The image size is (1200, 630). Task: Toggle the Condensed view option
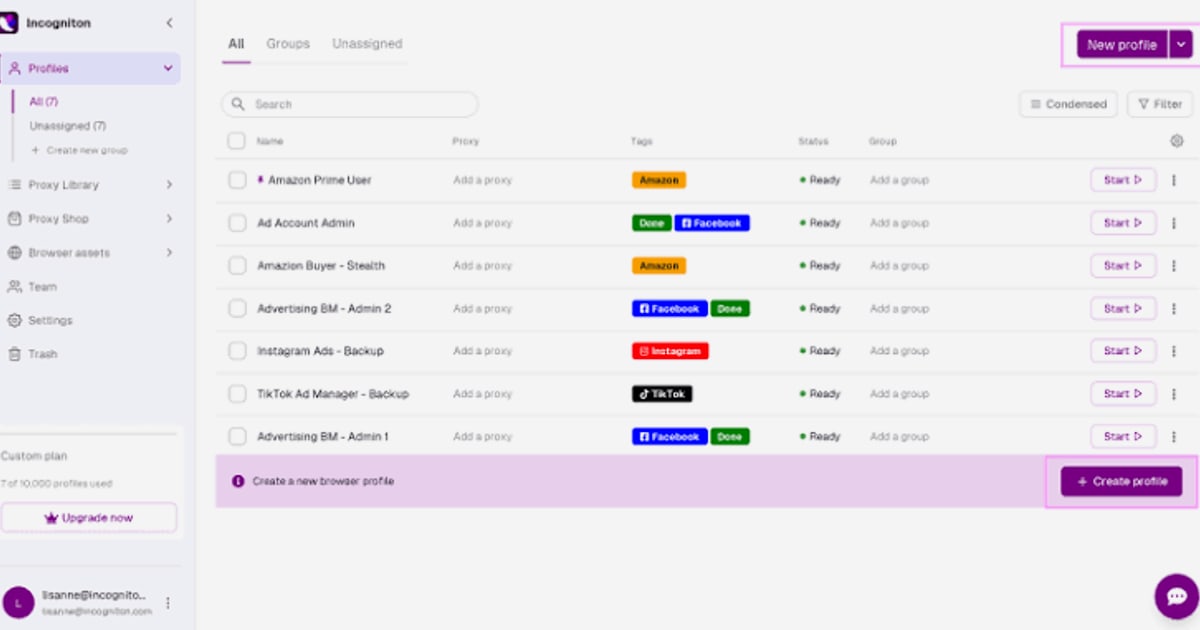pos(1068,104)
